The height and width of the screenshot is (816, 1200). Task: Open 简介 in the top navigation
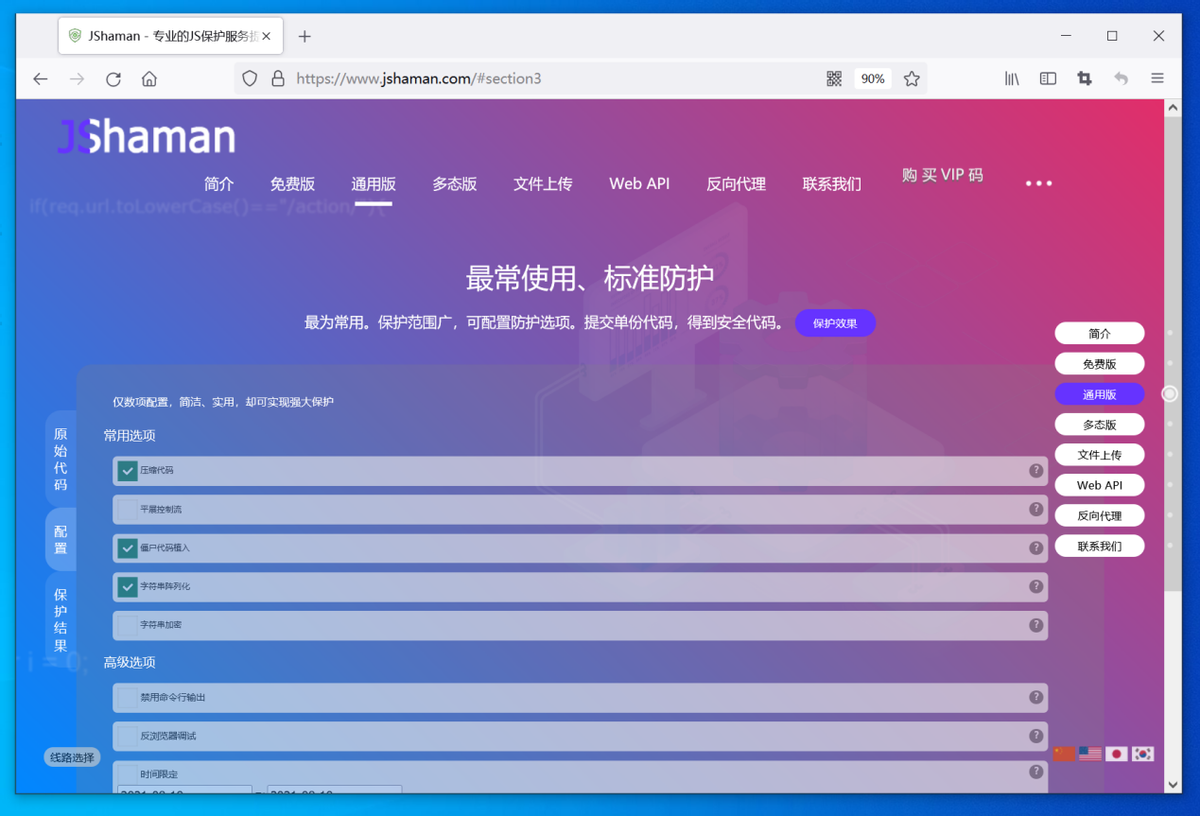(219, 184)
